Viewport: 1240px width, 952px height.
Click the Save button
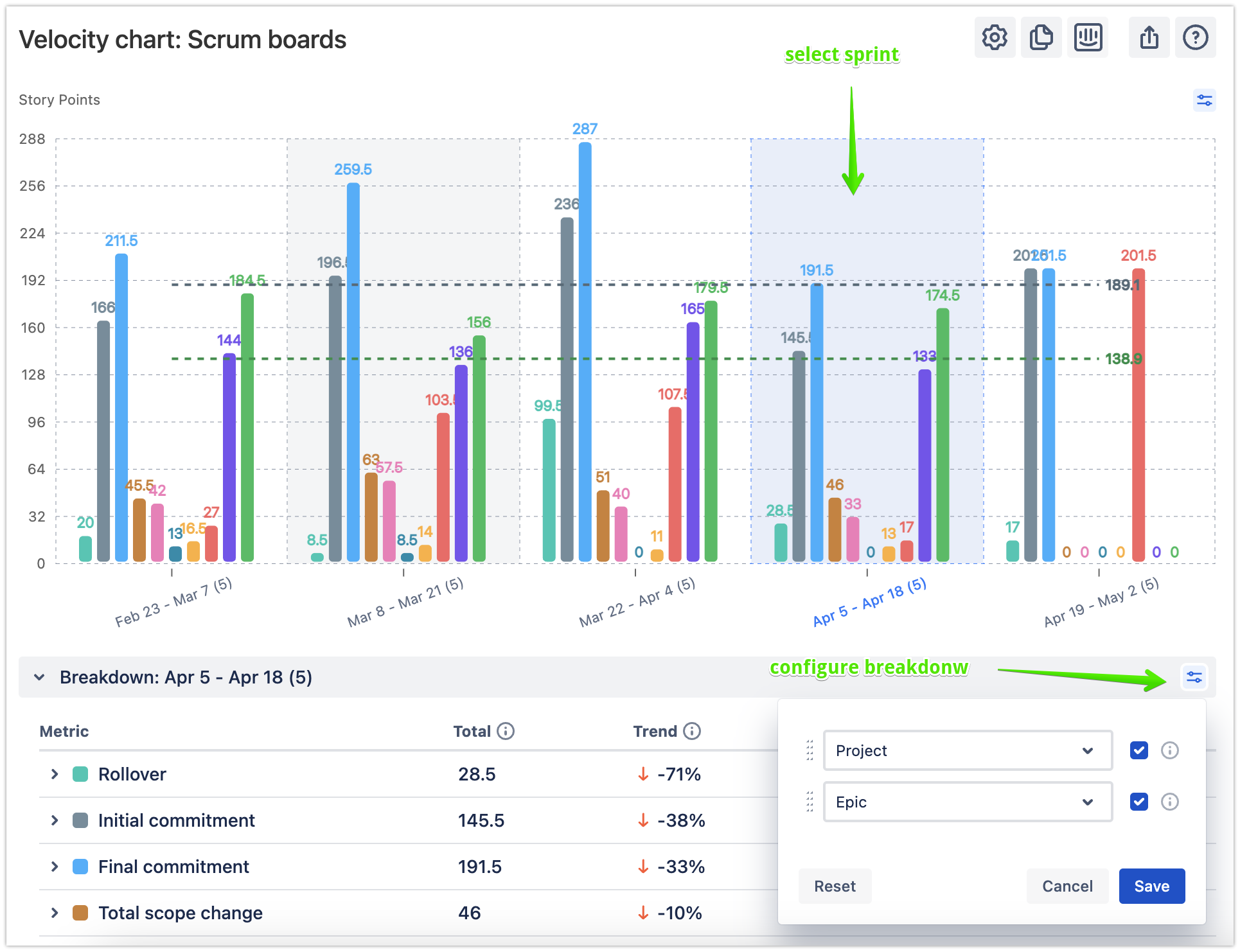pyautogui.click(x=1151, y=886)
